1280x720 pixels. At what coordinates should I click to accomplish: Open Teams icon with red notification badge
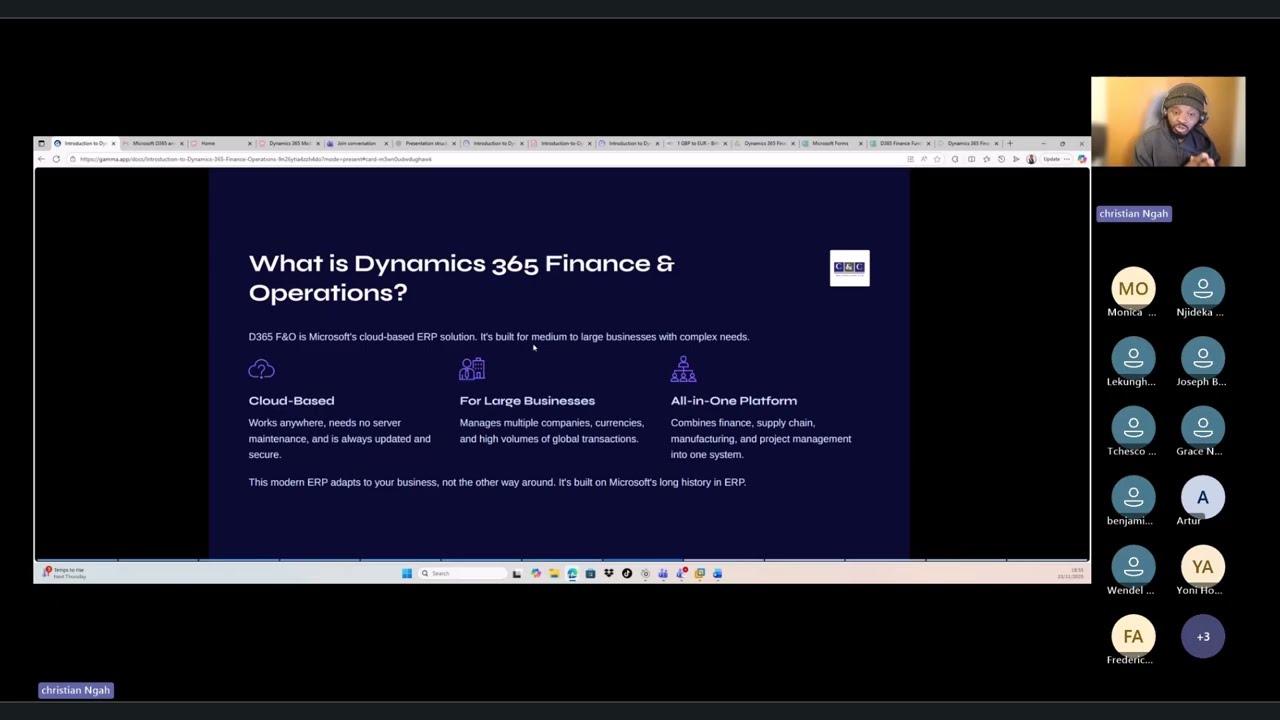(681, 572)
